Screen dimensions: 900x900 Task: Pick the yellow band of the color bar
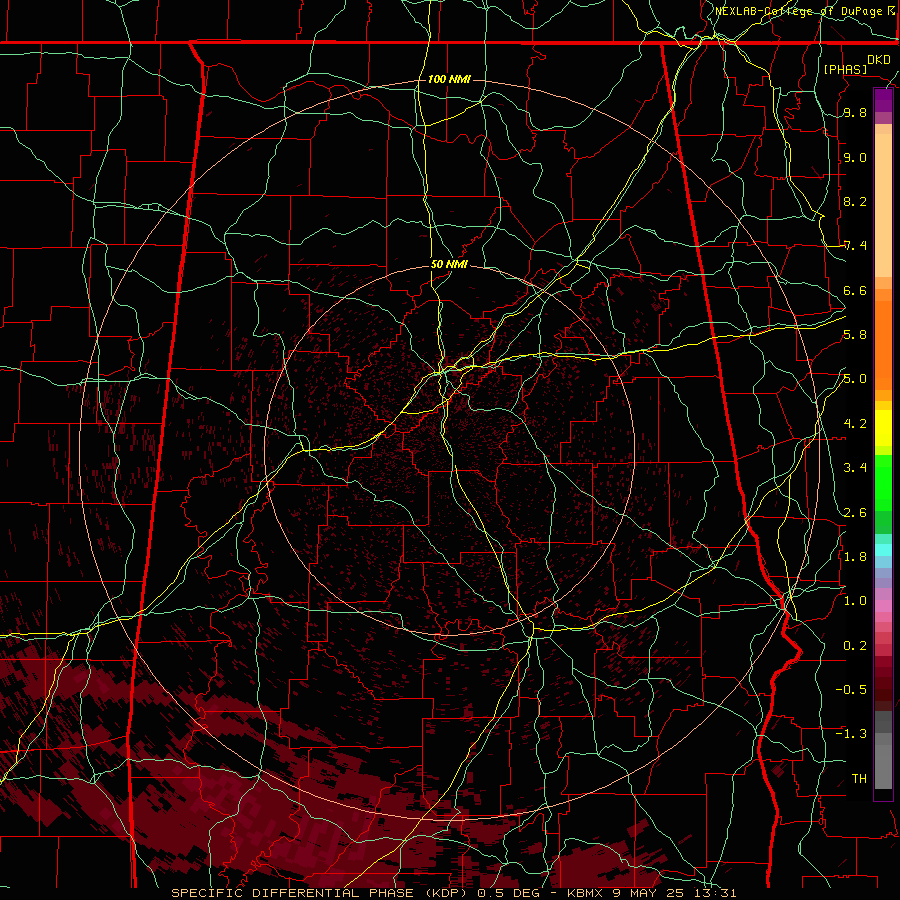[883, 428]
